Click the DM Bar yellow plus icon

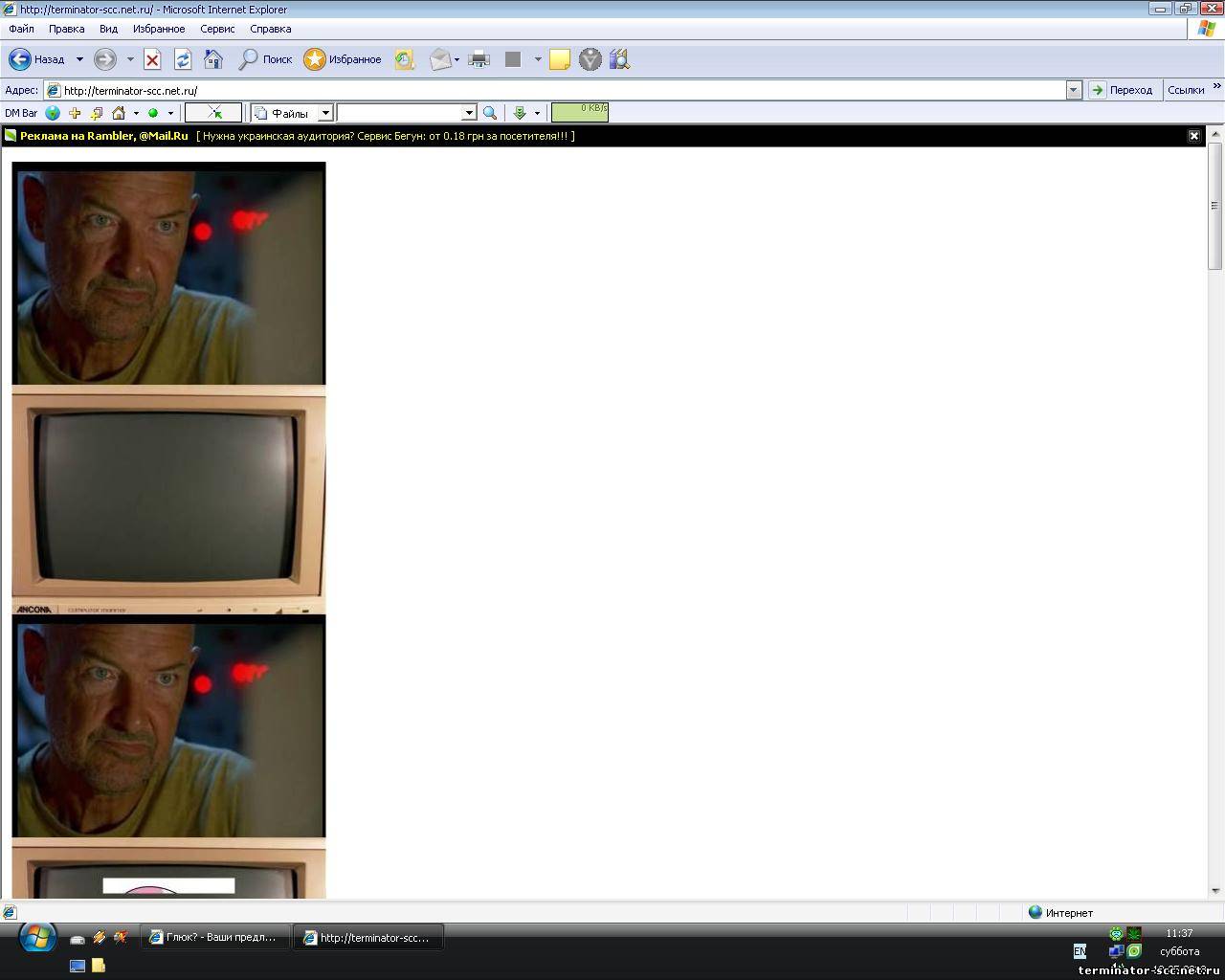pyautogui.click(x=75, y=113)
